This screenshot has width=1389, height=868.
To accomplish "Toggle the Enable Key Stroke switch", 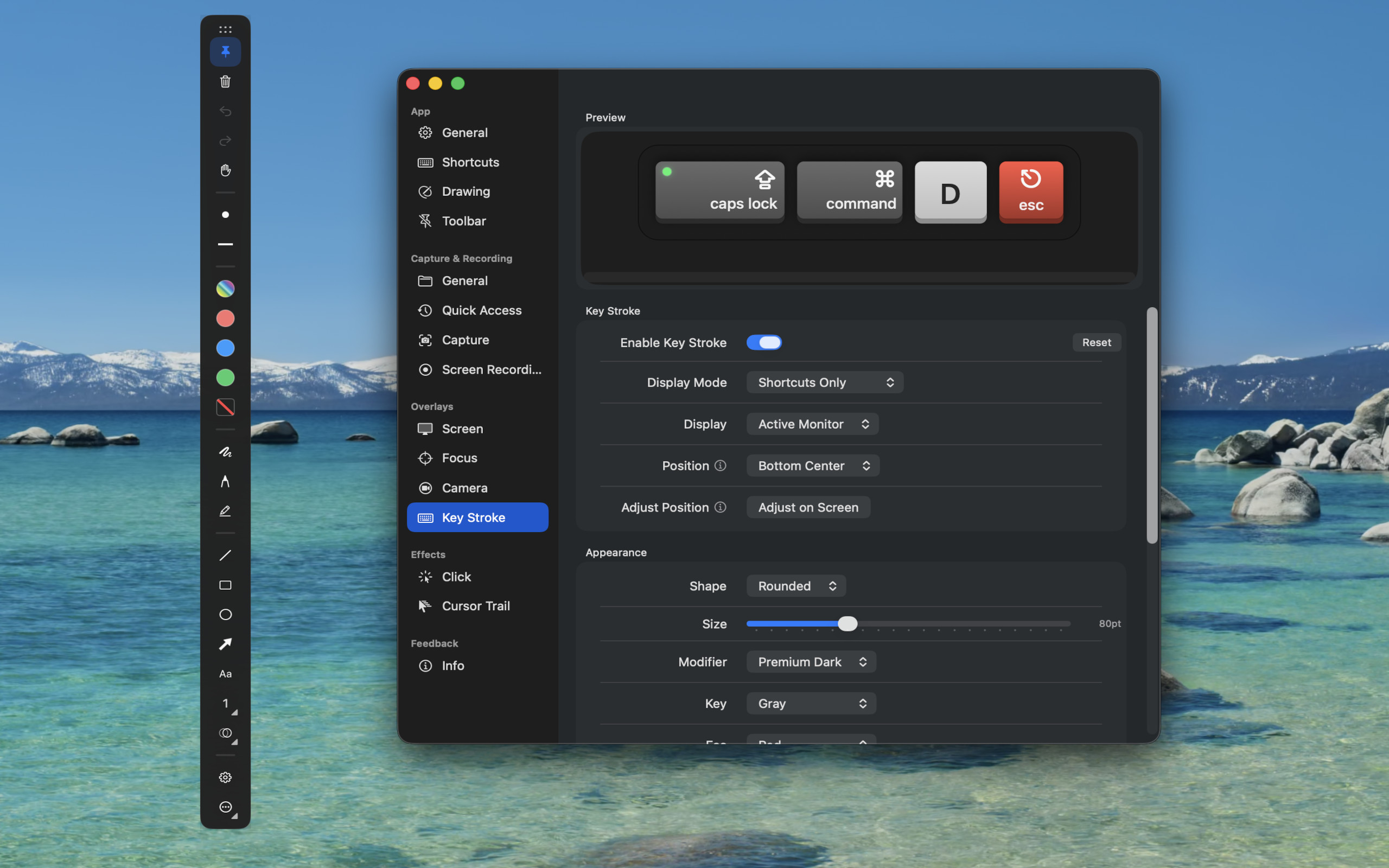I will (764, 343).
